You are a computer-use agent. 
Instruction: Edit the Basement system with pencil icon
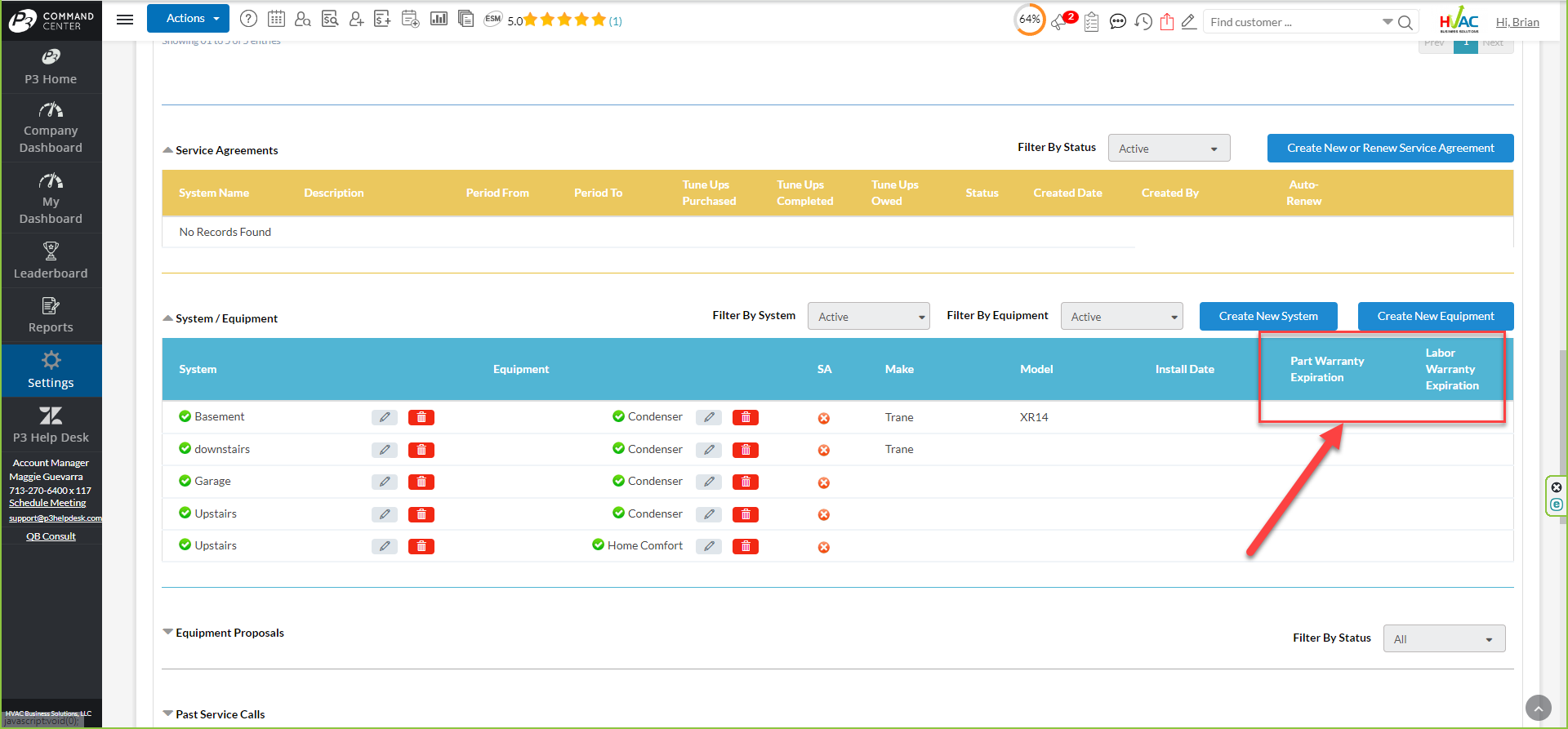pos(385,417)
